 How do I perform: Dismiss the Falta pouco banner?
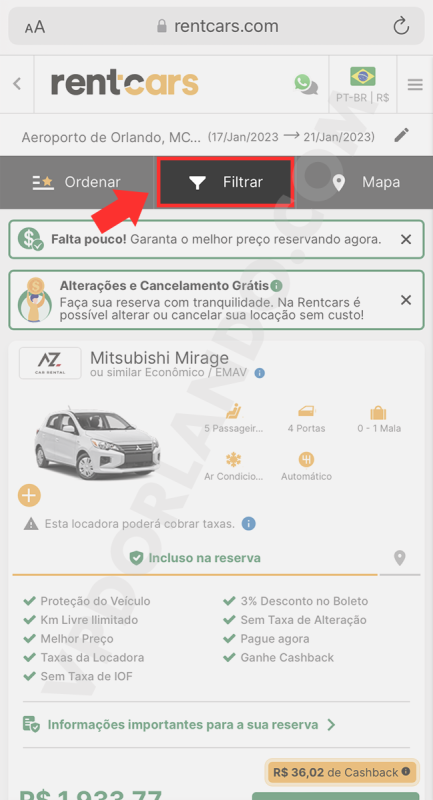coord(405,239)
